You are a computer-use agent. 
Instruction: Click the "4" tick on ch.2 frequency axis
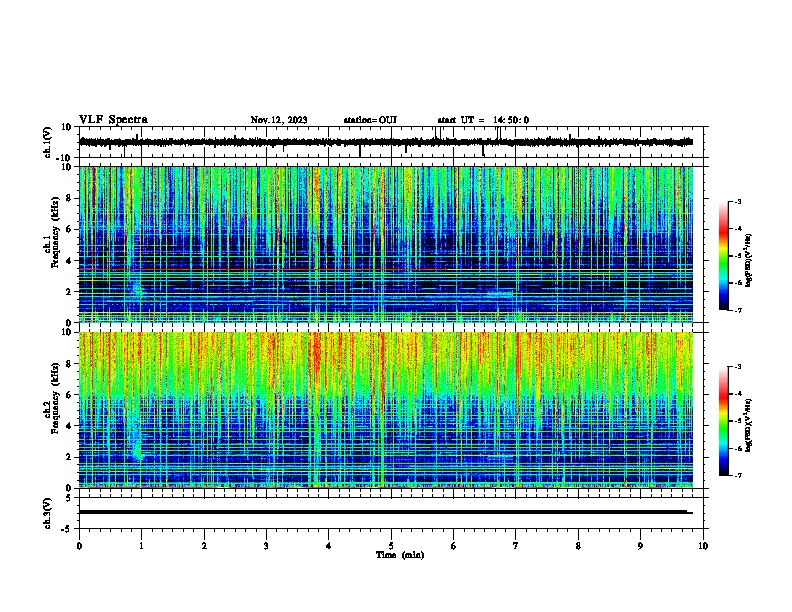70,426
